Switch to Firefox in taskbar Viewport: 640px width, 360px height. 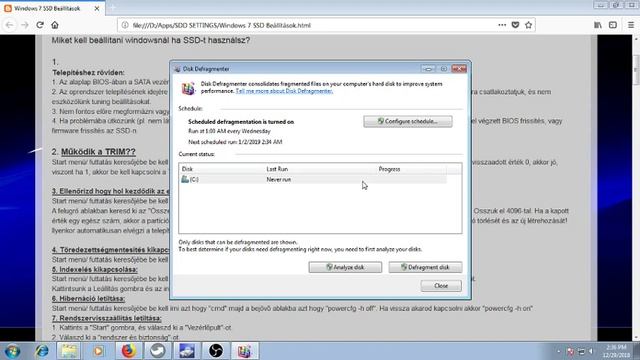pyautogui.click(x=128, y=351)
